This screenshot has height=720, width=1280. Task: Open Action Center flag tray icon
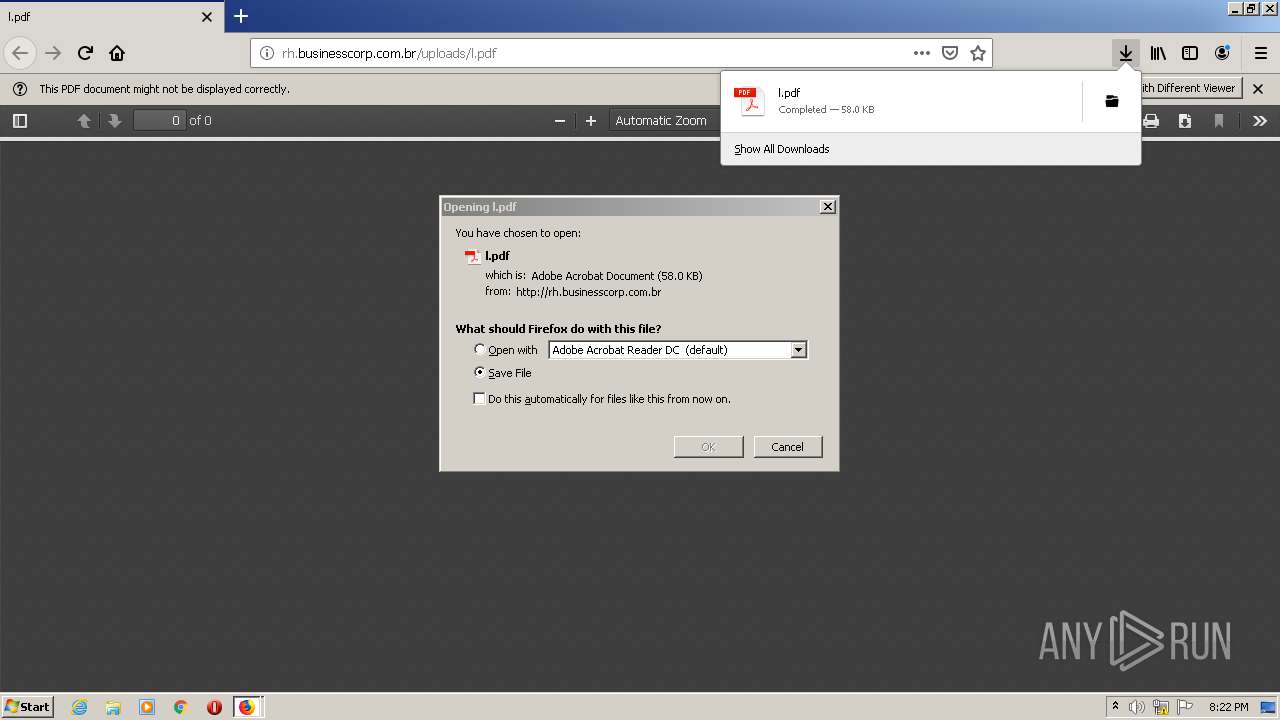(1185, 707)
